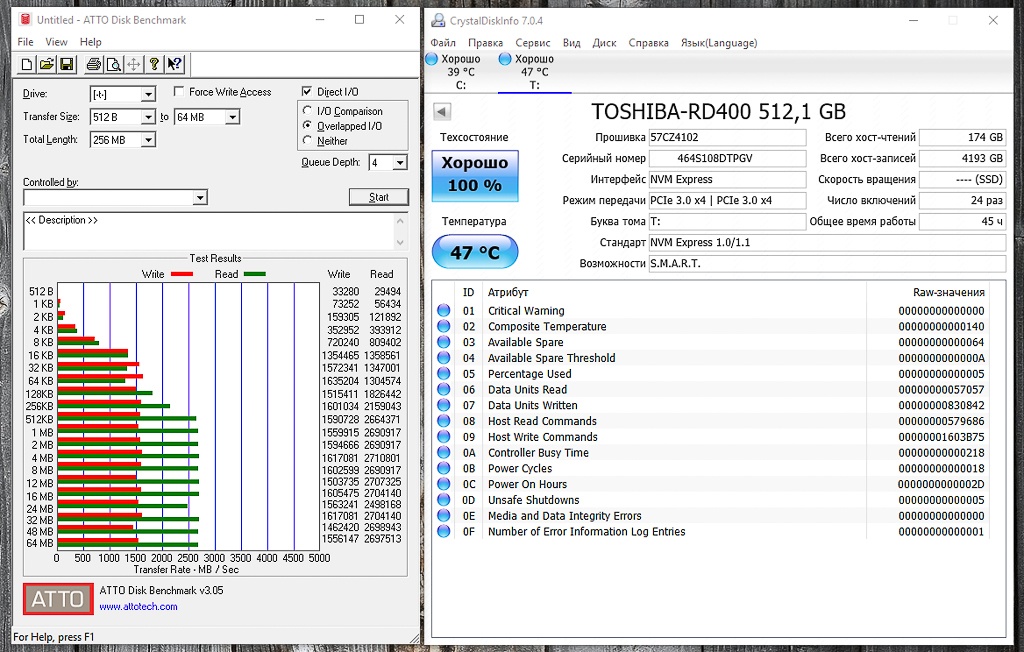Click the yellow question mark About icon
The width and height of the screenshot is (1024, 652).
tap(153, 64)
